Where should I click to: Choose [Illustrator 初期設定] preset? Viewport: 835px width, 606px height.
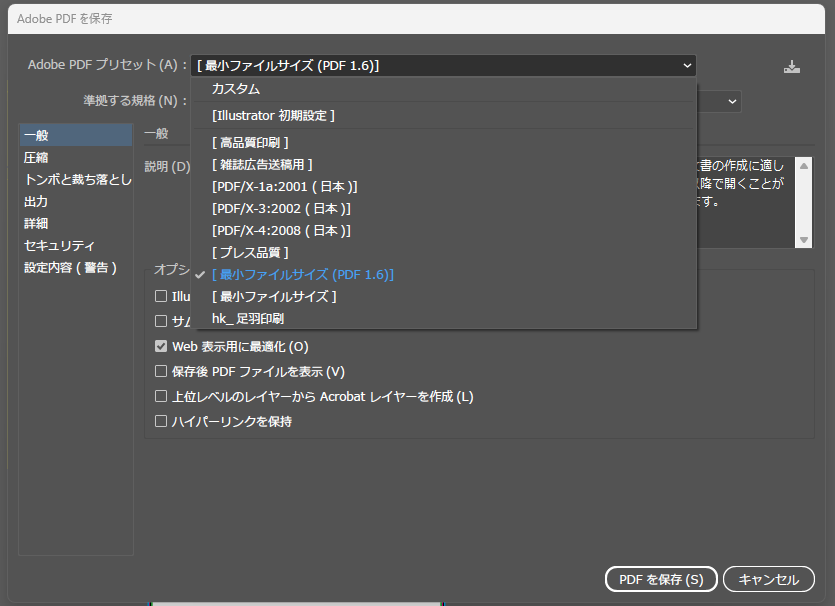[x=273, y=115]
